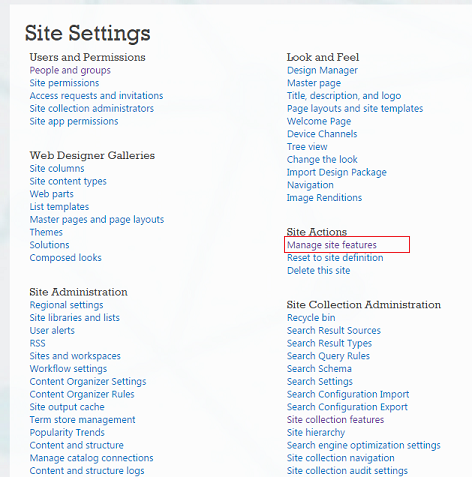Screen dimensions: 472x477
Task: Click Delete this site link
Action: (319, 271)
